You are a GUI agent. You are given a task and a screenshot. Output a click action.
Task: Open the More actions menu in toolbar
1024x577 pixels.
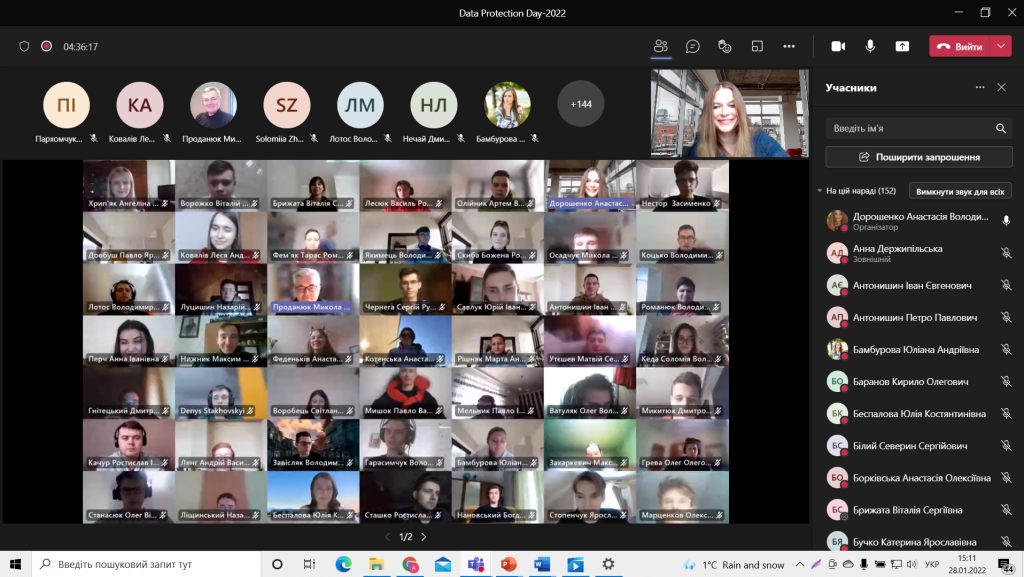[x=789, y=46]
